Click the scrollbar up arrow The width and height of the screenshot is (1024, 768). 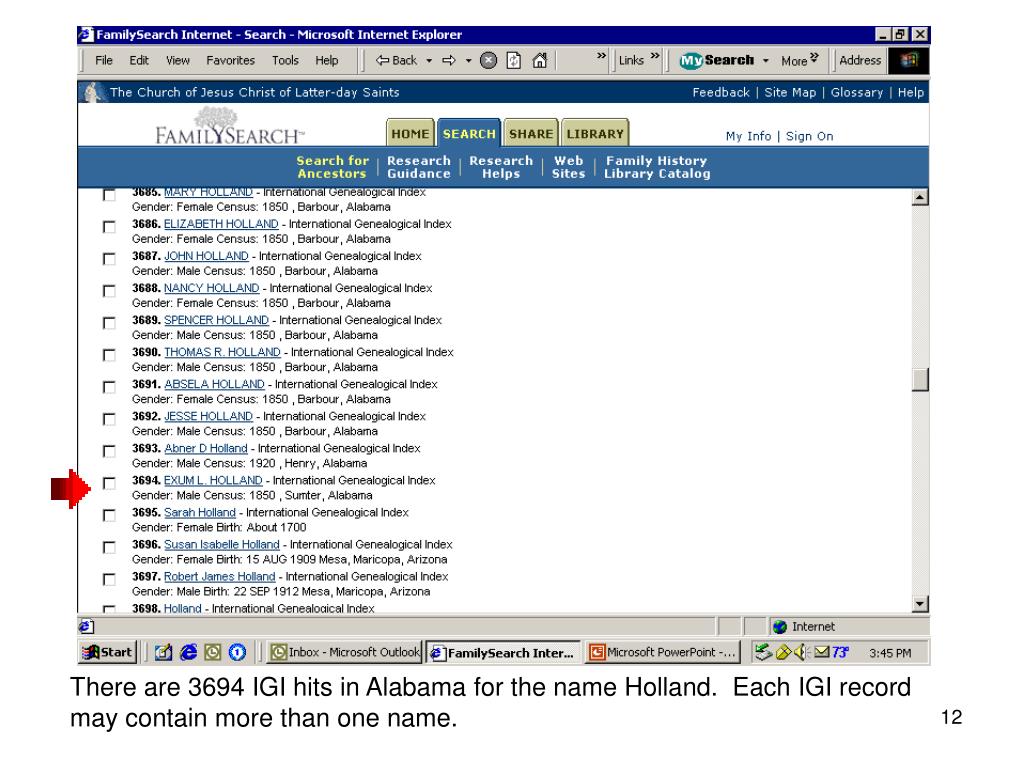coord(920,197)
